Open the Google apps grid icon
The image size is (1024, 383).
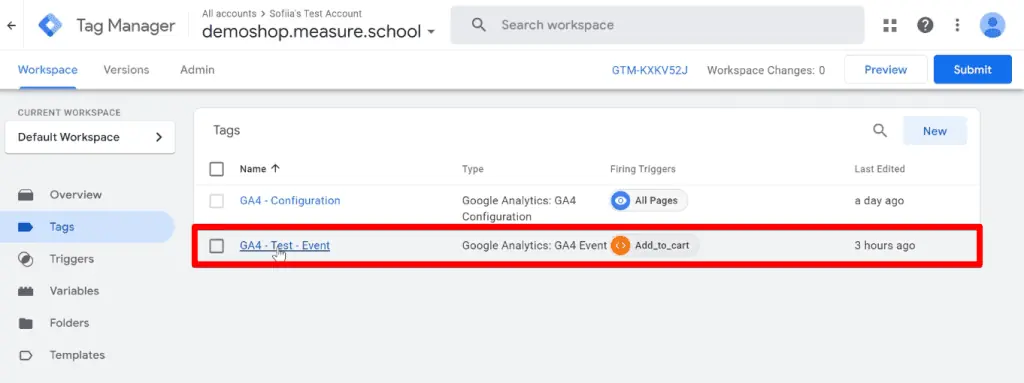pyautogui.click(x=889, y=25)
